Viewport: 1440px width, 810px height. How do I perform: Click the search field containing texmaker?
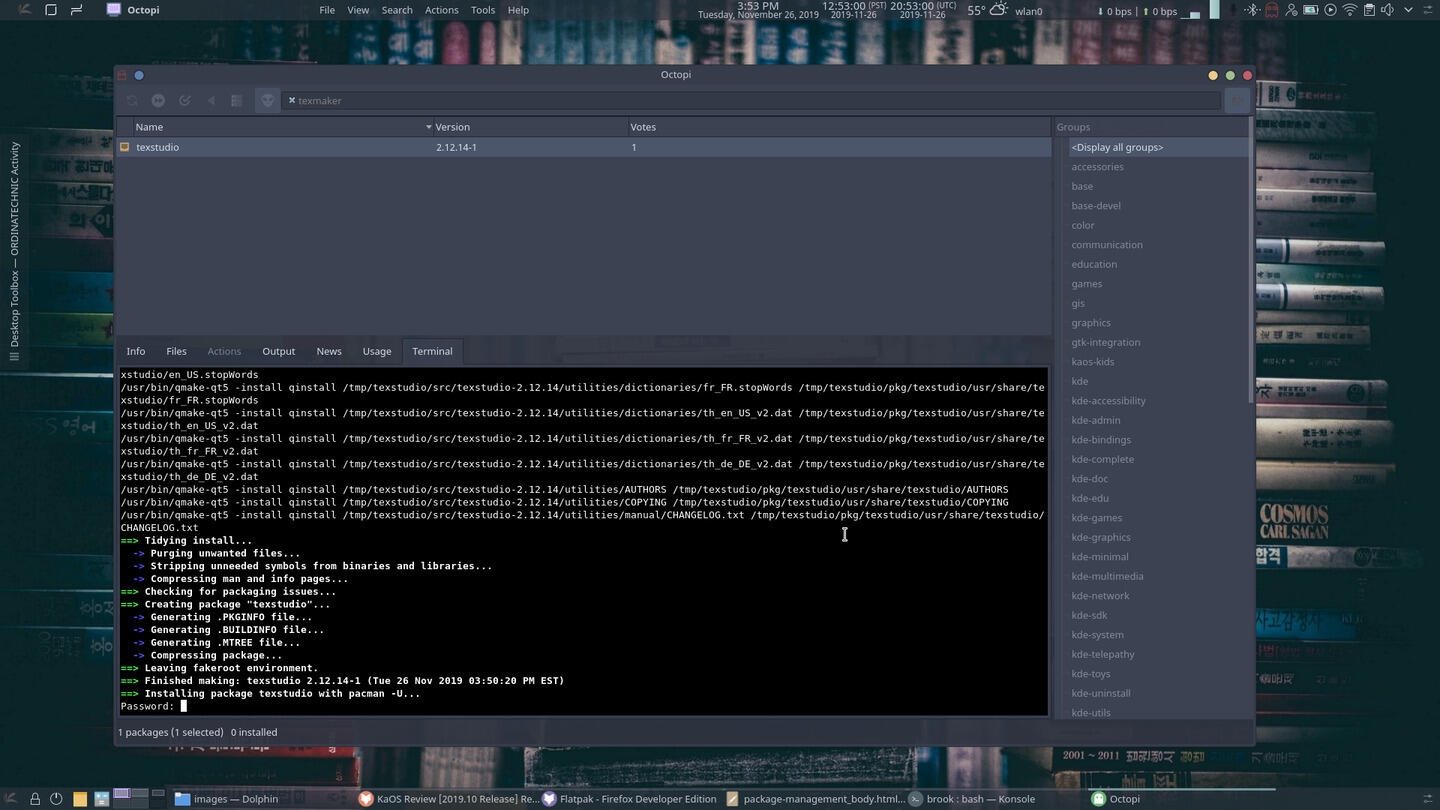(750, 100)
